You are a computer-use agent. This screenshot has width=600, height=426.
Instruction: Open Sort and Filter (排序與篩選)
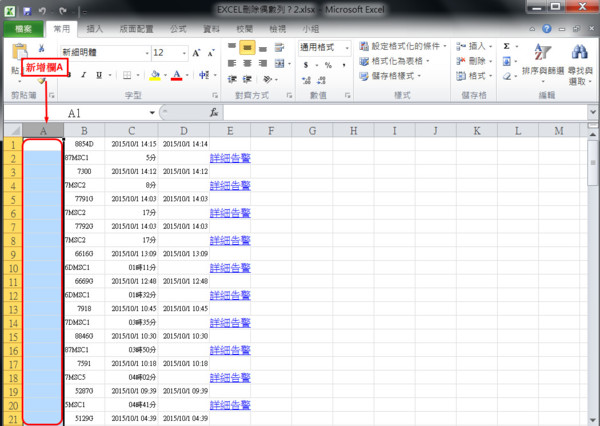click(x=543, y=62)
